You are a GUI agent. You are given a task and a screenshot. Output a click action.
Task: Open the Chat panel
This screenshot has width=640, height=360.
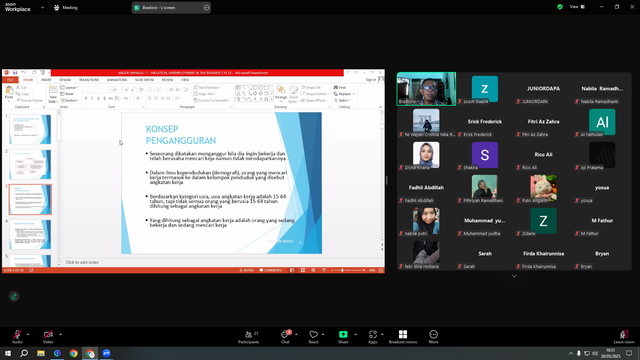285,337
